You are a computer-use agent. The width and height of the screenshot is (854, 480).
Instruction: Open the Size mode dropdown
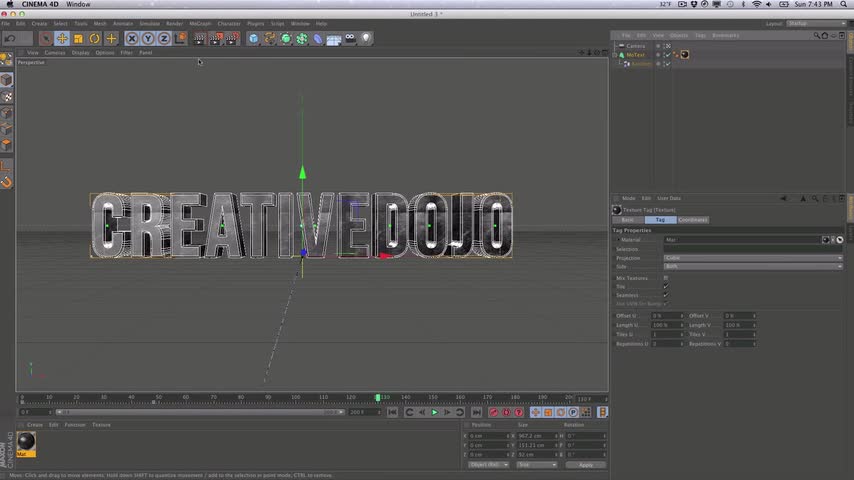click(x=536, y=465)
